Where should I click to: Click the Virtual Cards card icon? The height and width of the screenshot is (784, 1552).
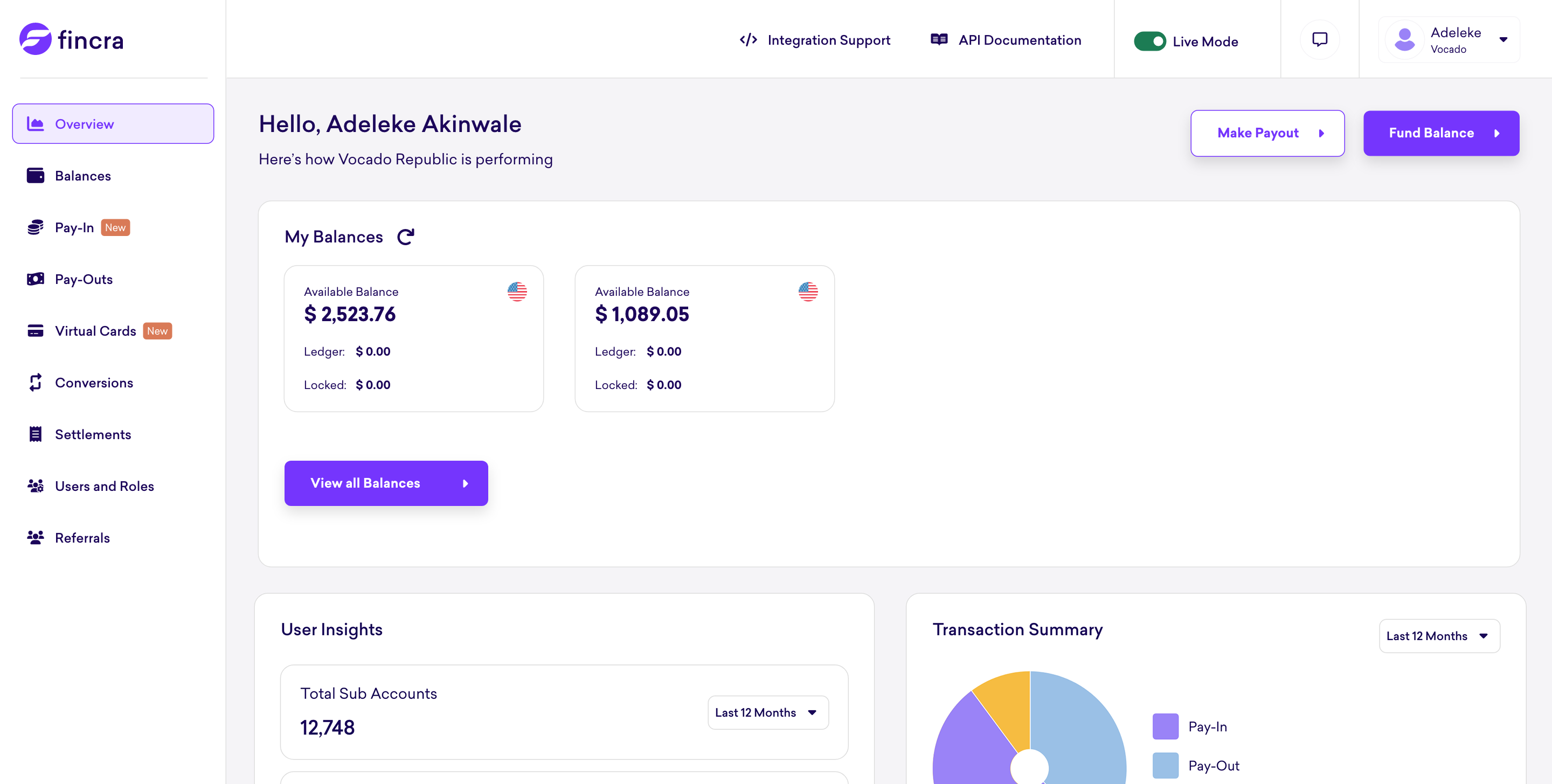36,331
